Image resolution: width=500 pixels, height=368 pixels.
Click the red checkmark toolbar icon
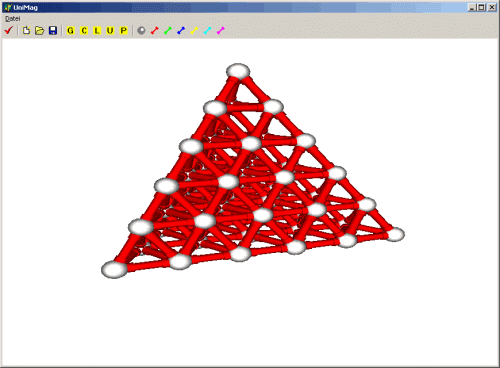pyautogui.click(x=8, y=30)
